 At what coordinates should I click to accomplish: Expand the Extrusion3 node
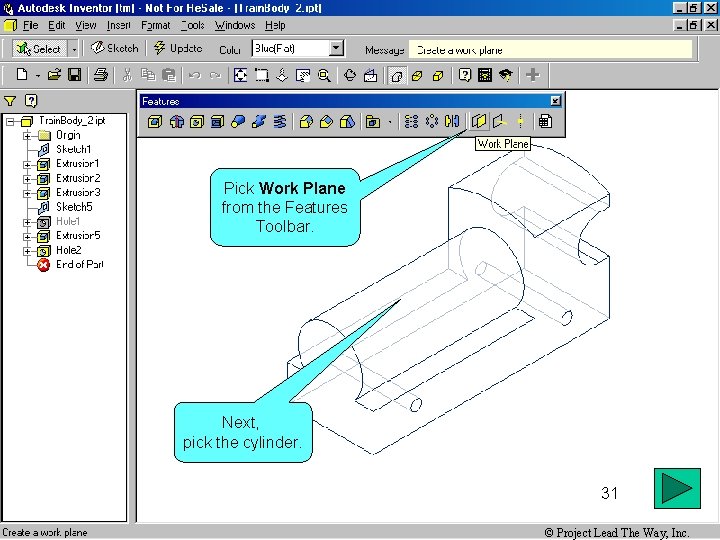[x=27, y=193]
